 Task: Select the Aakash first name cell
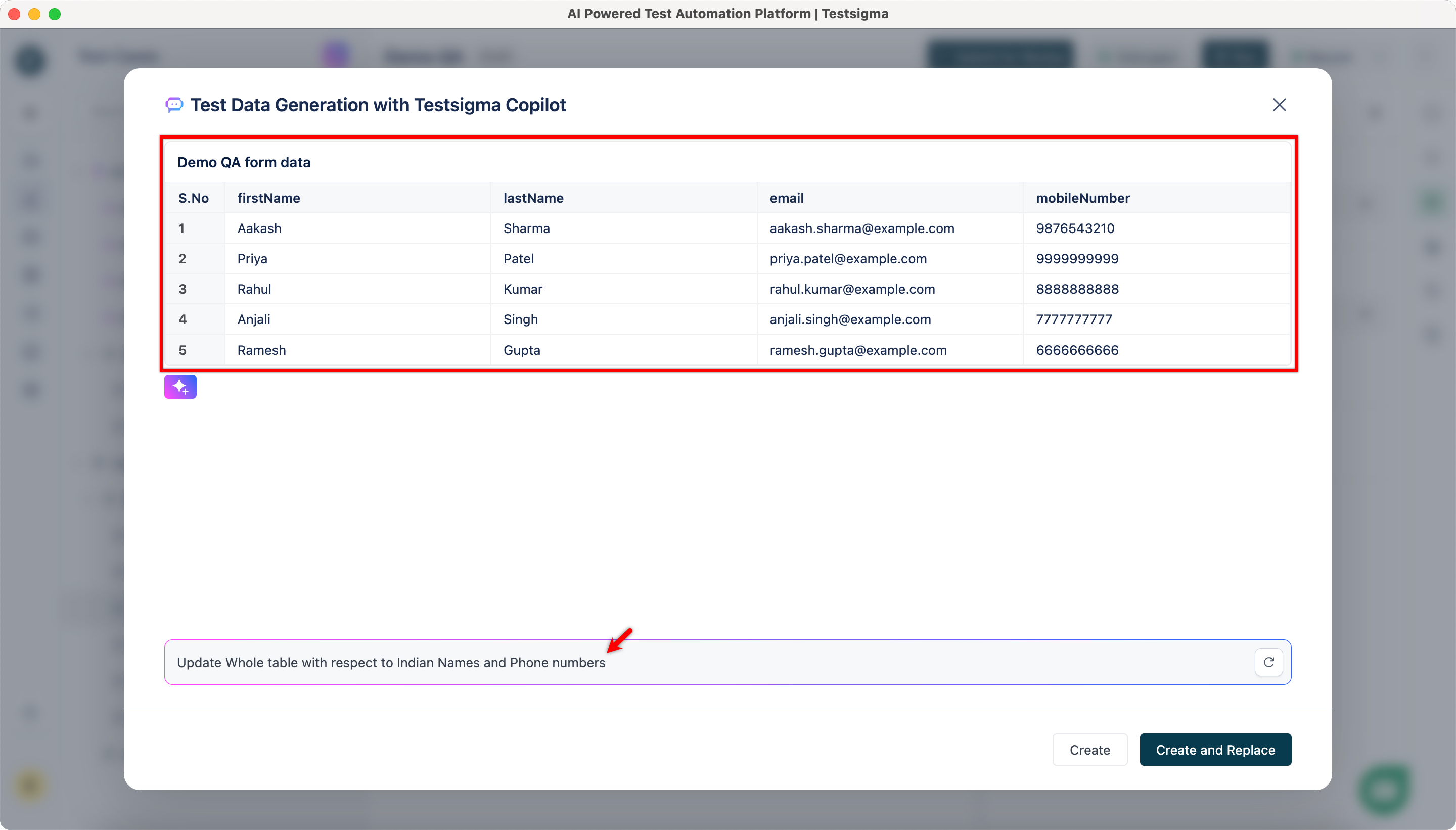259,228
